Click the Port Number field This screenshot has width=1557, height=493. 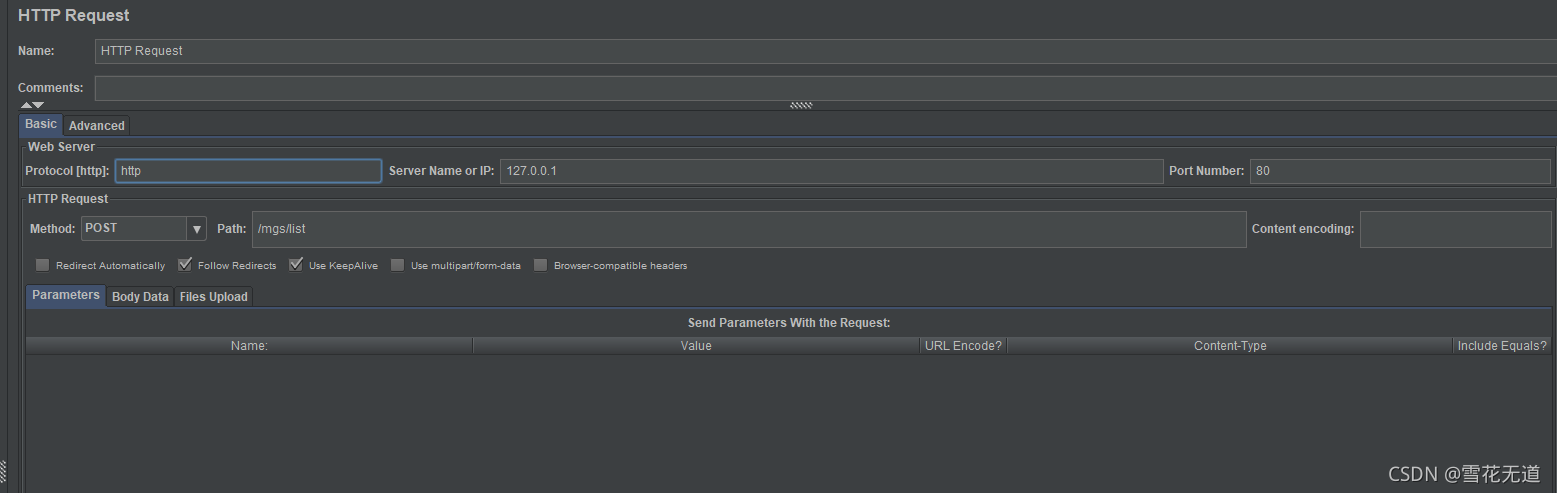click(x=1400, y=171)
